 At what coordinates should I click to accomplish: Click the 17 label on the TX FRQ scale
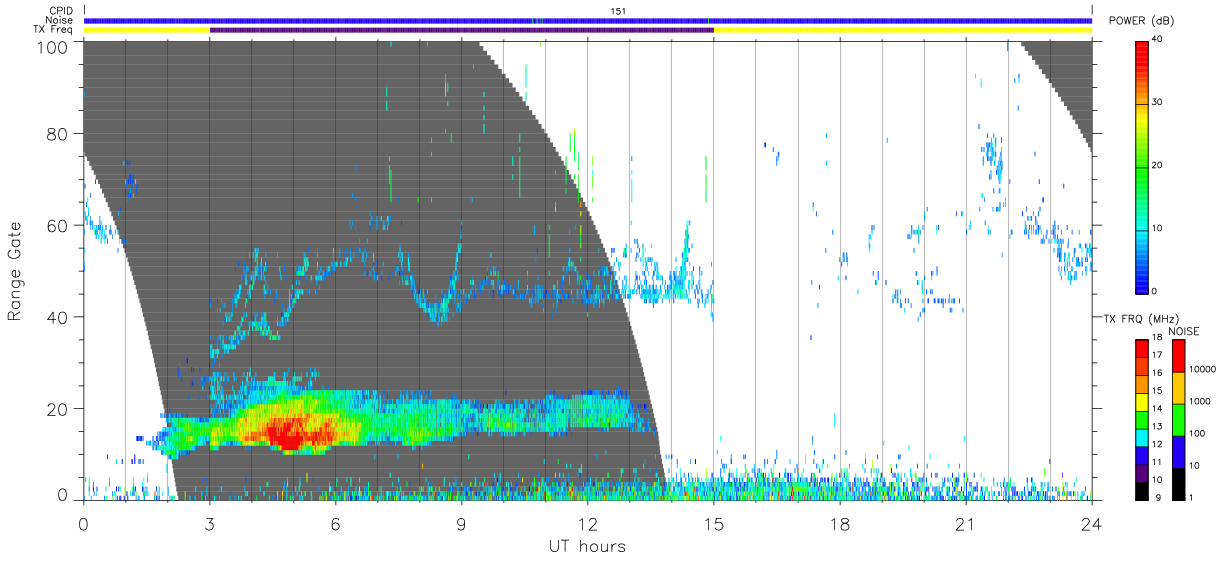click(1158, 355)
